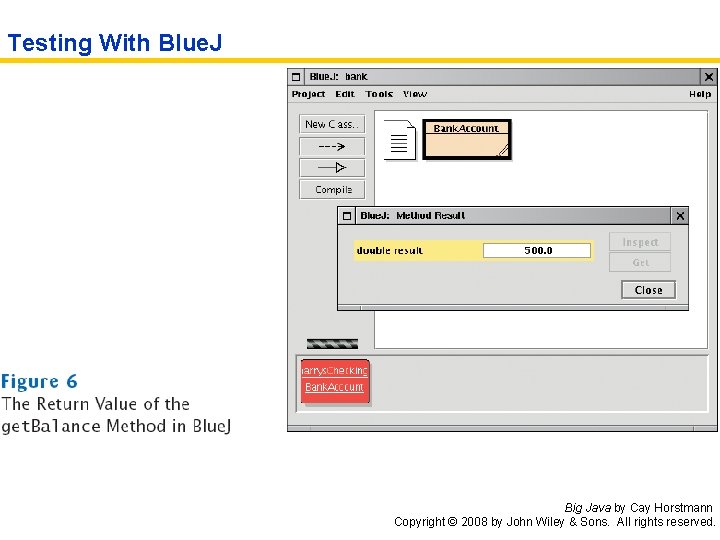This screenshot has height=540, width=720.
Task: Click the Close button in Method Result
Action: point(648,290)
